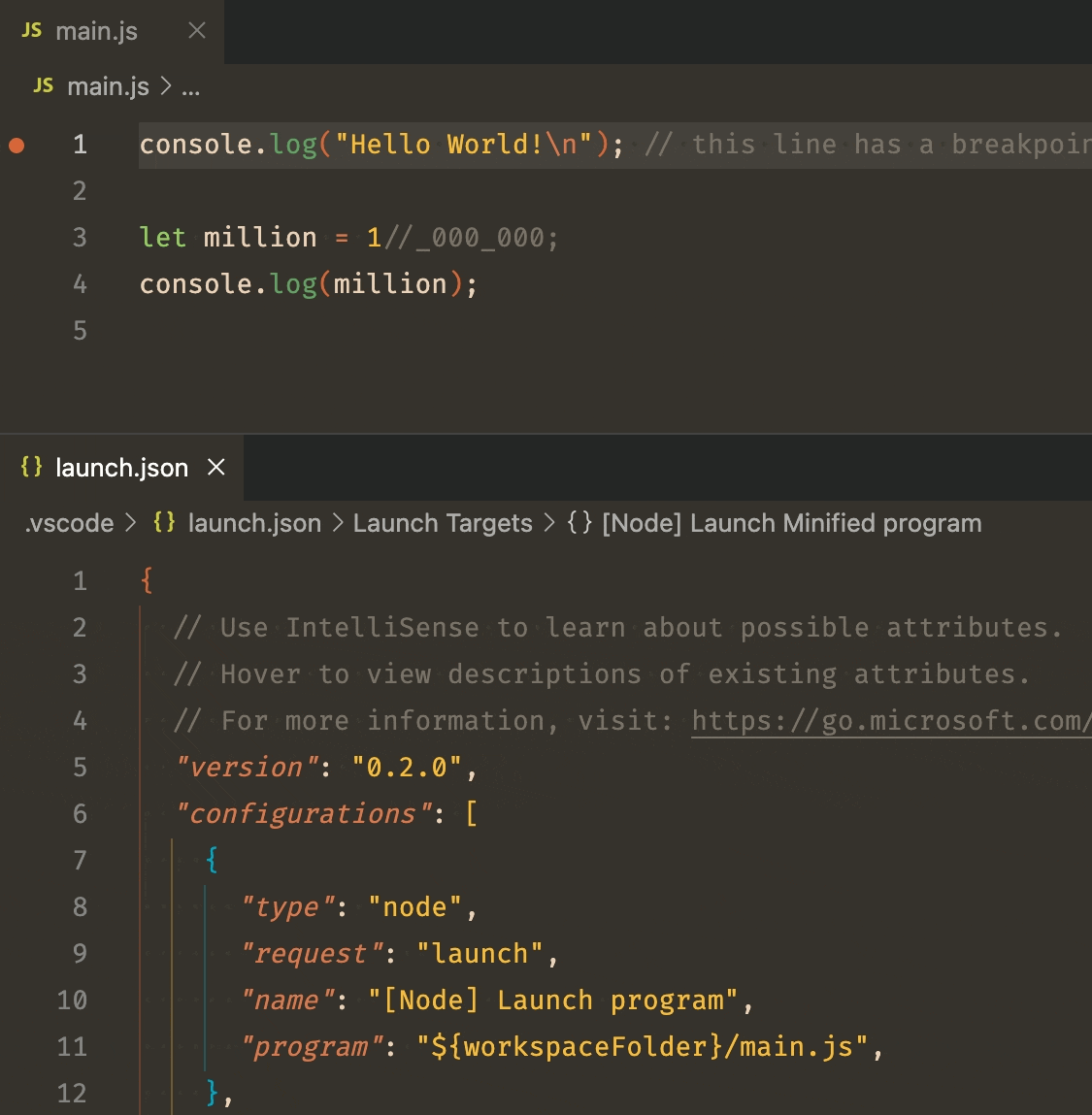
Task: Expand the '...' breadcrumb in main.js
Action: 190,86
